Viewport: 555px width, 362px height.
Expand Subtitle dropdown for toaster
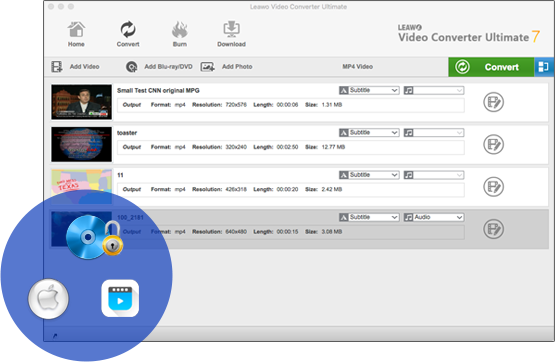click(369, 133)
